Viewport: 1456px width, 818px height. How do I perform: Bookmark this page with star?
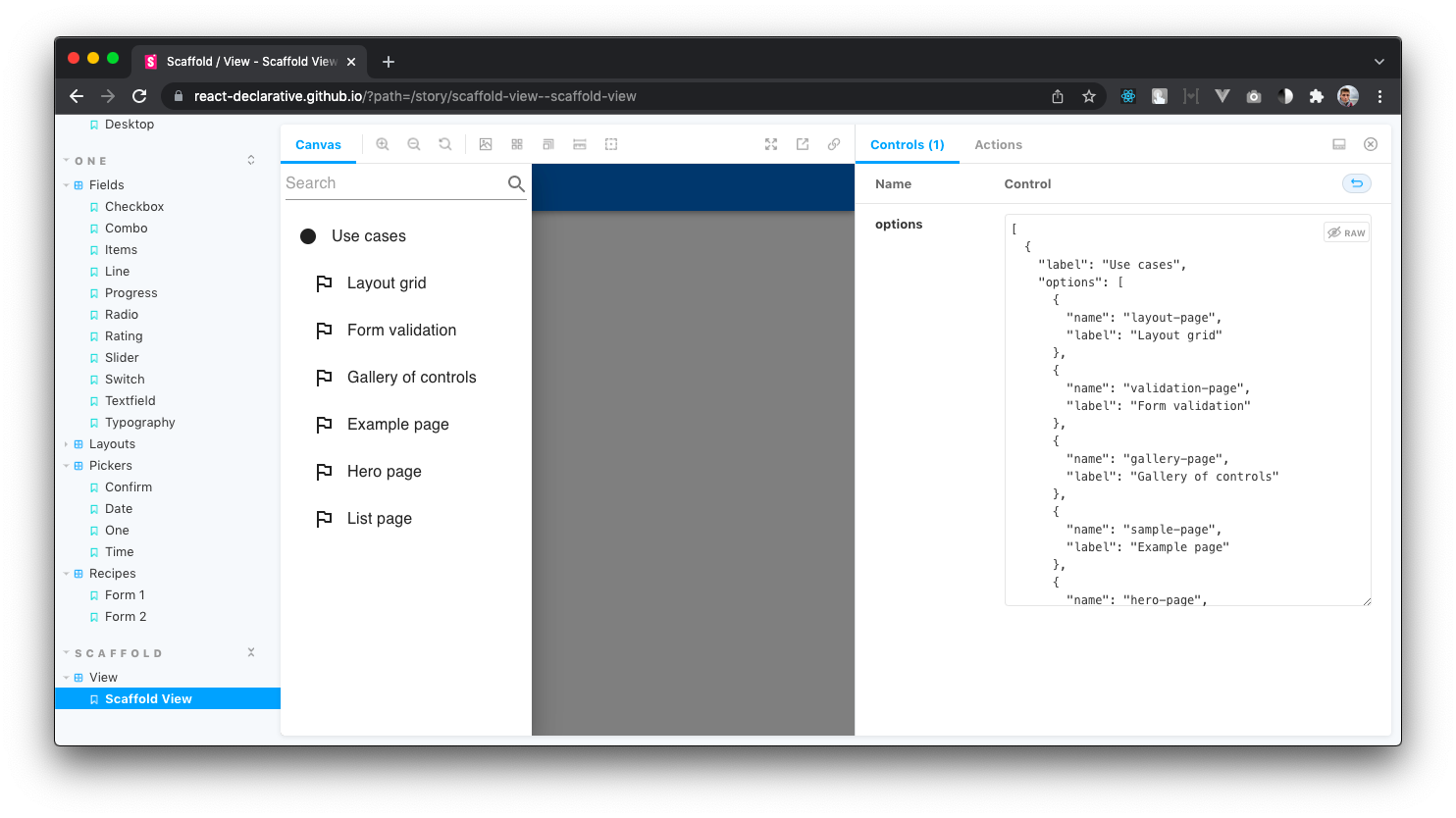(x=1089, y=96)
